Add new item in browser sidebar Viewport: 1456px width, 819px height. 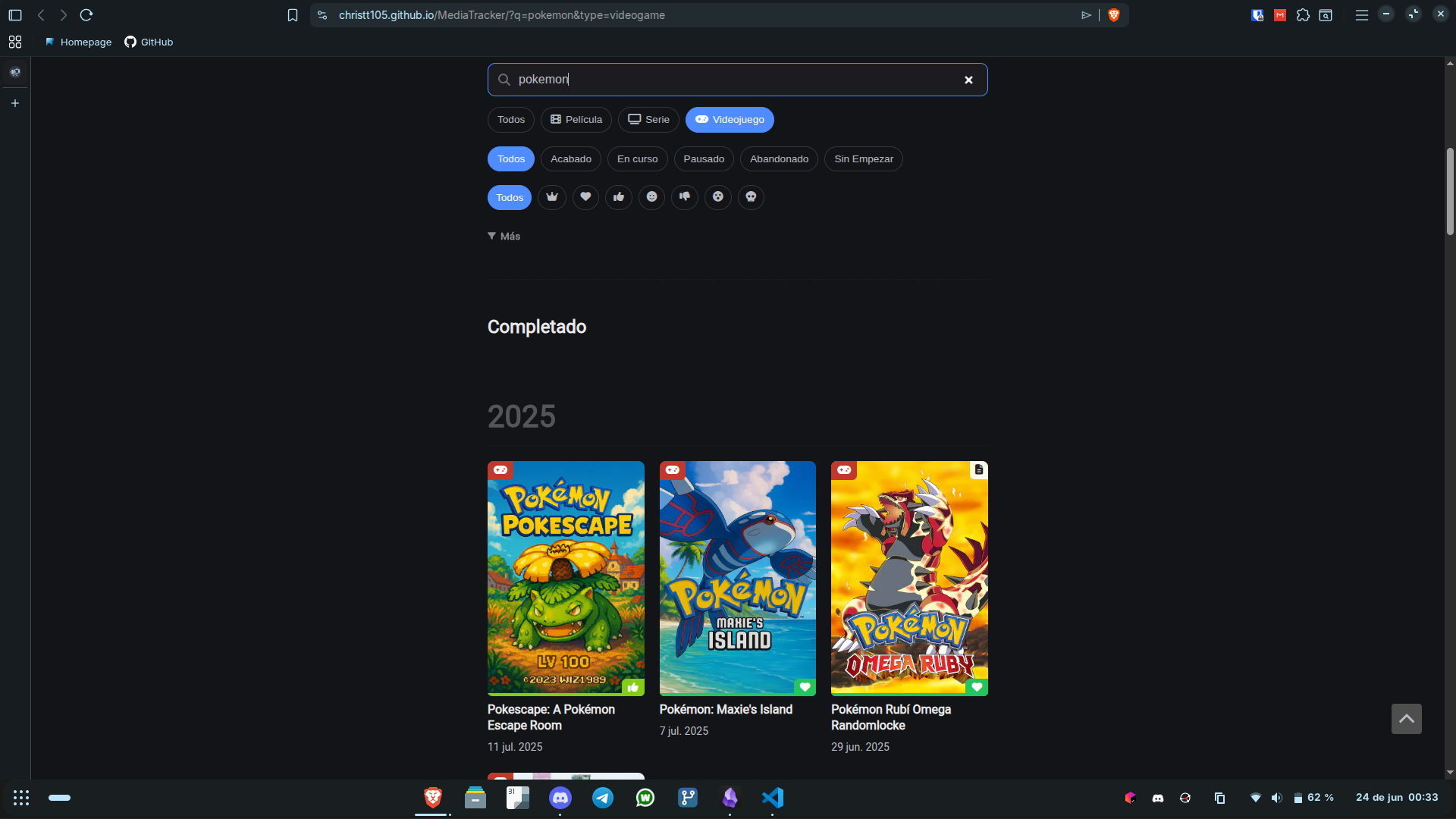coord(15,103)
